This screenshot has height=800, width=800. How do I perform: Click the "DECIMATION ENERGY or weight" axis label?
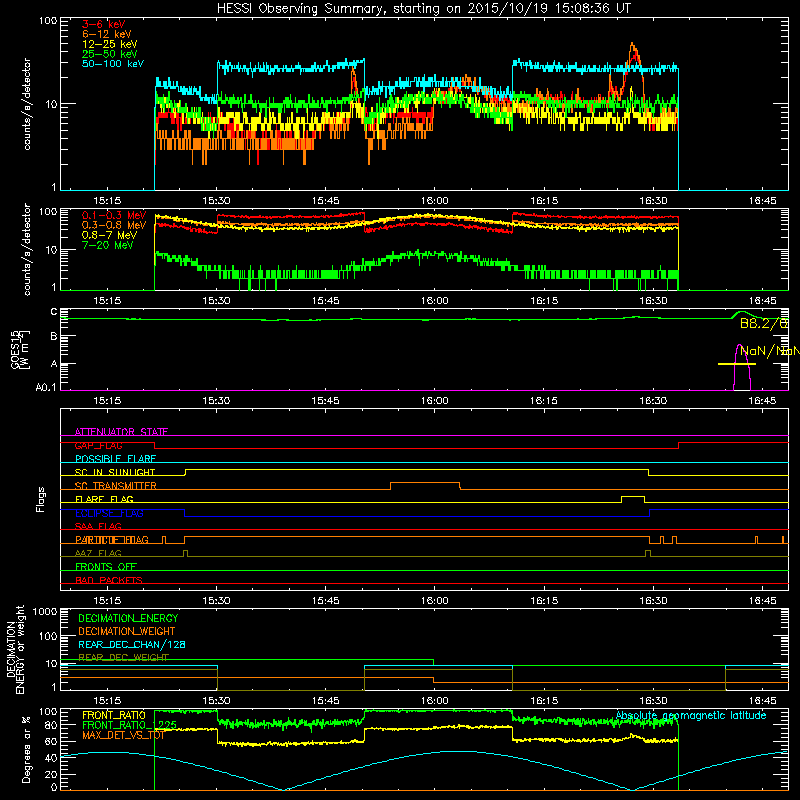15,649
